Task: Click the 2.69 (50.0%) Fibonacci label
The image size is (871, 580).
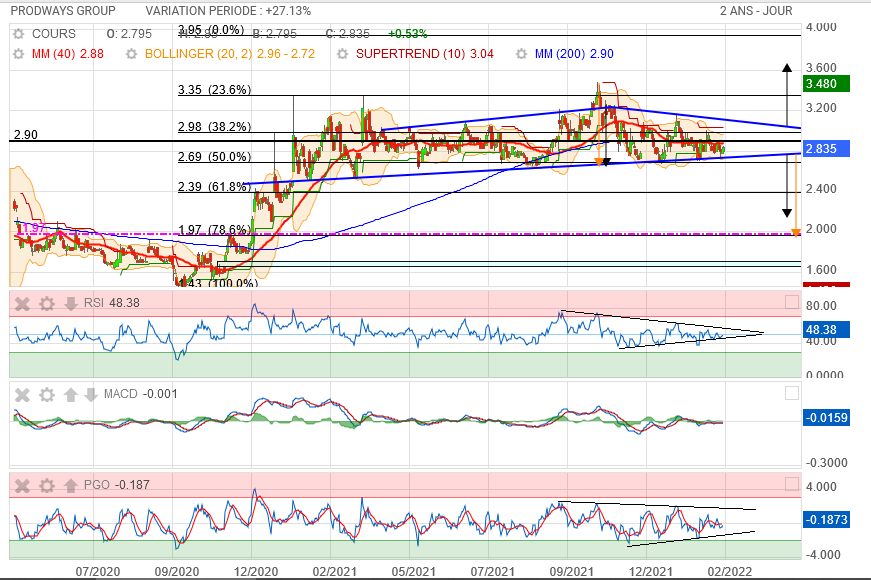Action: coord(214,157)
